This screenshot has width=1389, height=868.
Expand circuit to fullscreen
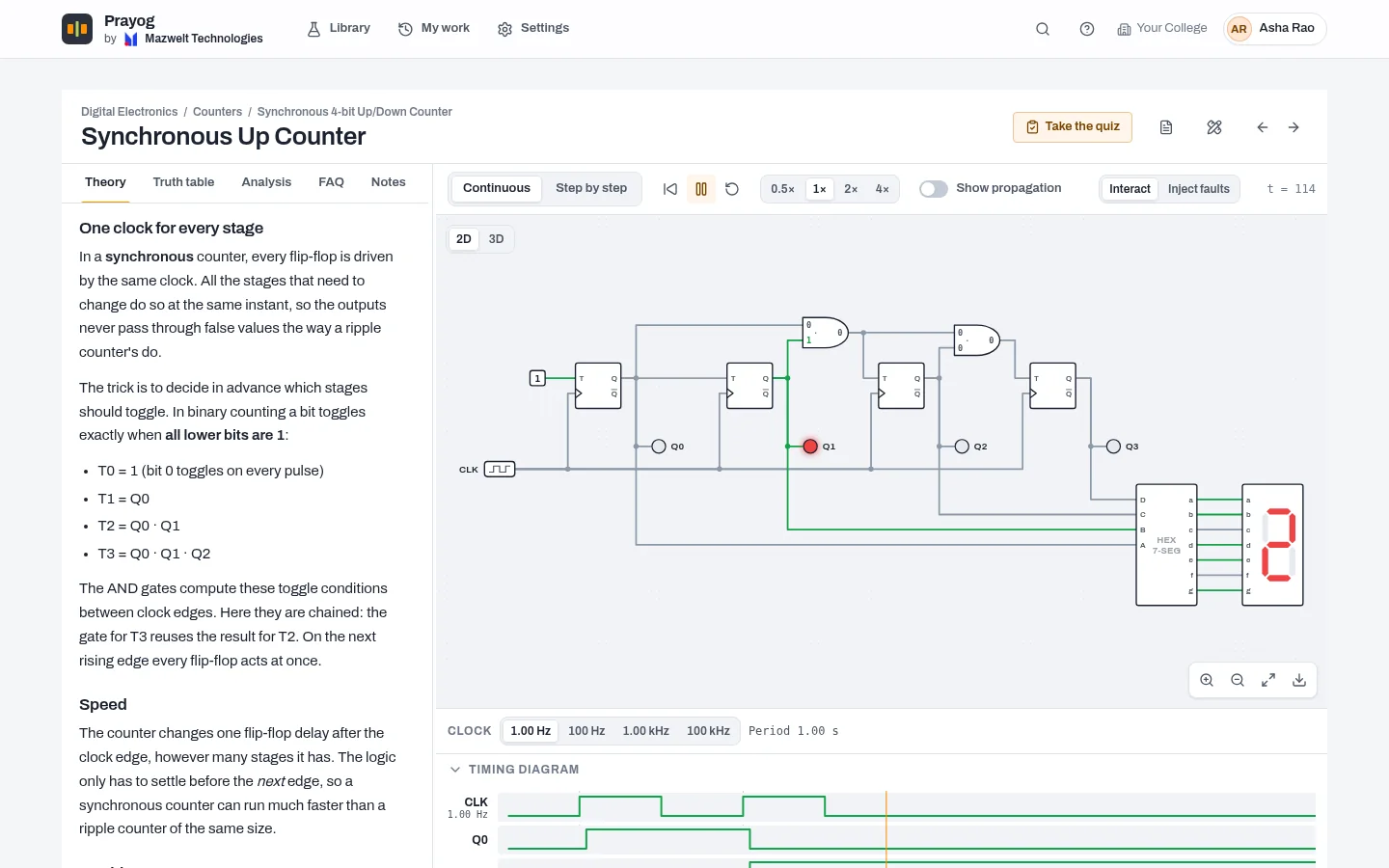click(x=1268, y=680)
